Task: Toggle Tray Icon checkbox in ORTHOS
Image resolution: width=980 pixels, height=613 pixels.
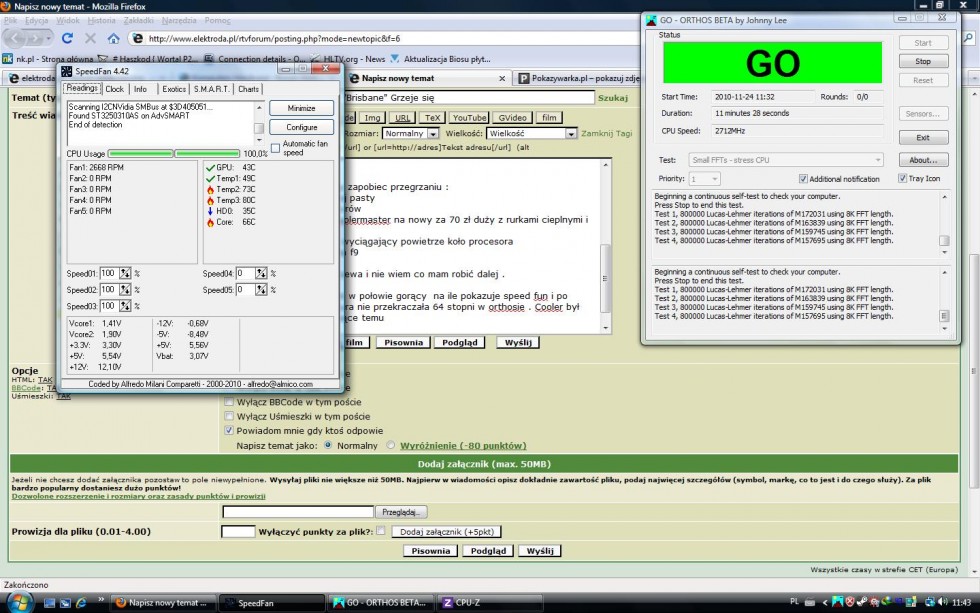Action: tap(902, 178)
